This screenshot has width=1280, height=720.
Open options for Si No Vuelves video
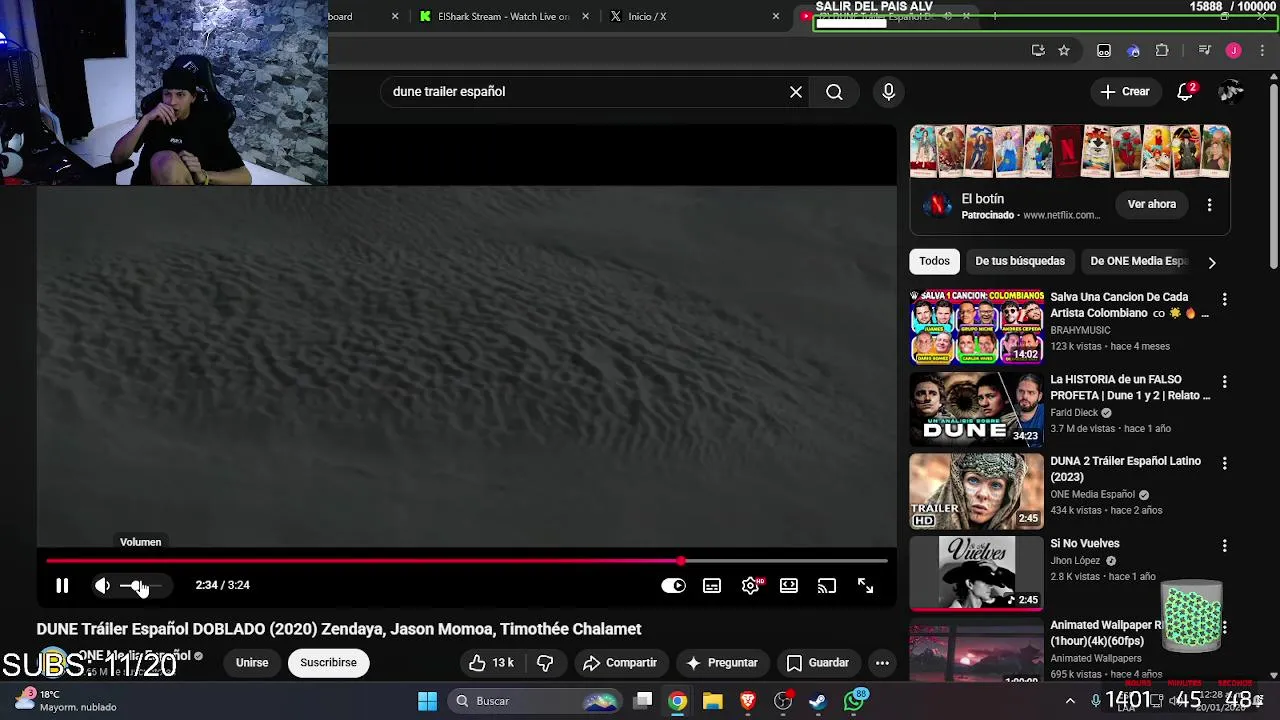tap(1224, 546)
